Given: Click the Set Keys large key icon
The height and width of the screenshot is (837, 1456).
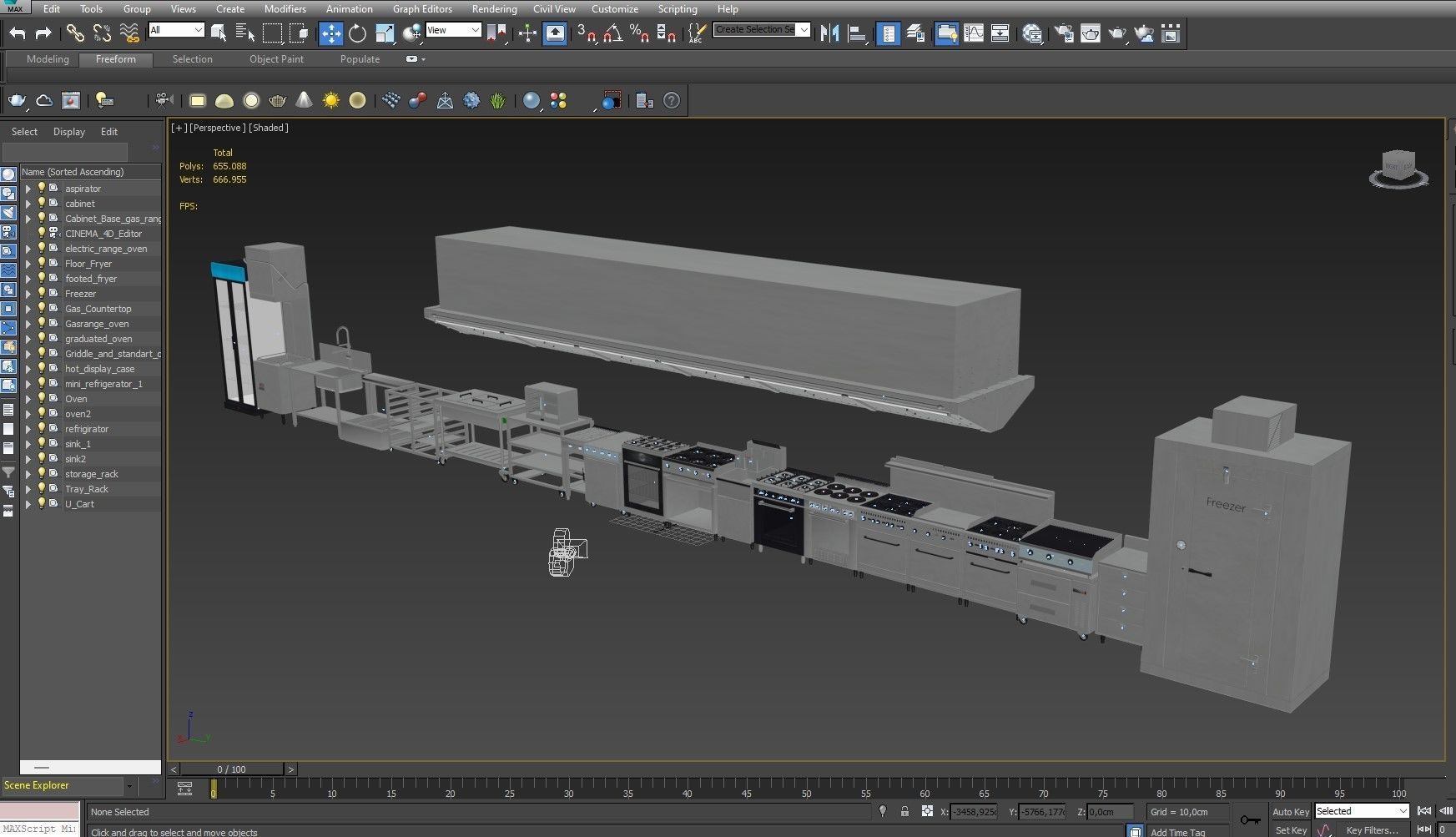Looking at the screenshot, I should tap(1250, 819).
